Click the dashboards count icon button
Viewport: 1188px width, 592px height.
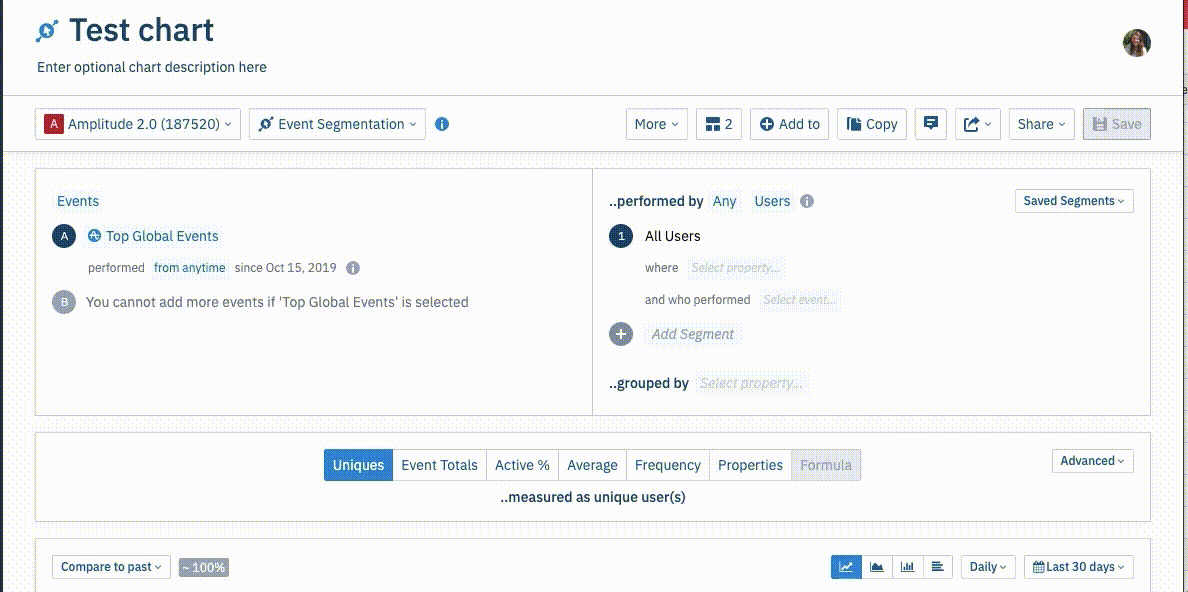coord(719,124)
